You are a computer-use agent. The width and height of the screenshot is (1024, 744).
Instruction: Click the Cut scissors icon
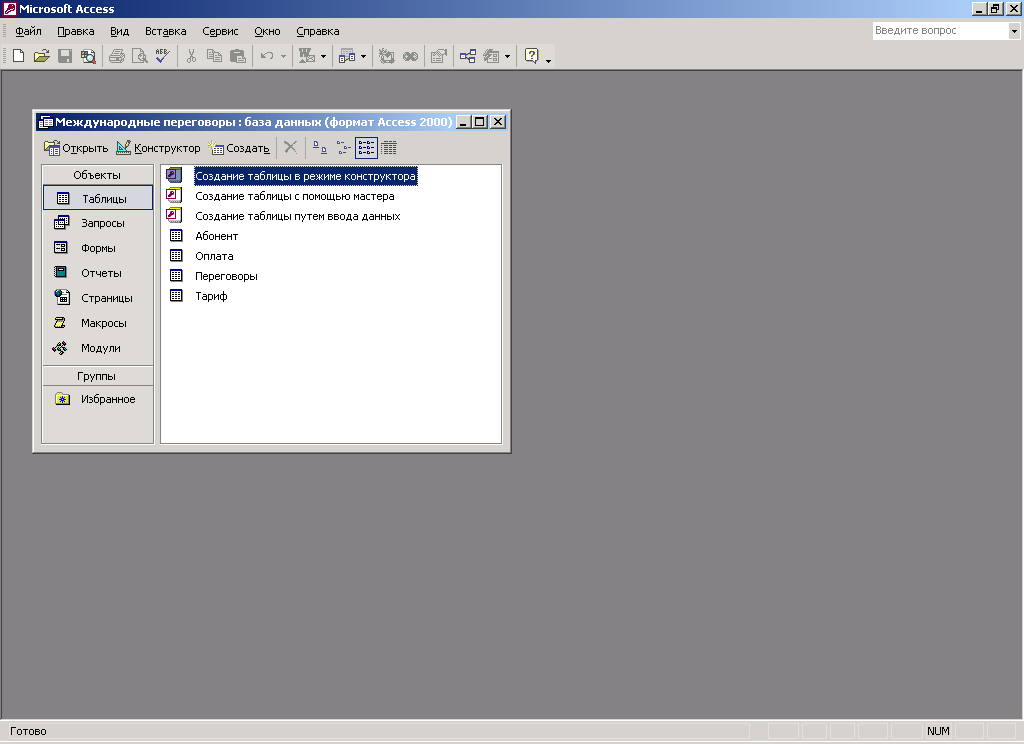coord(191,56)
